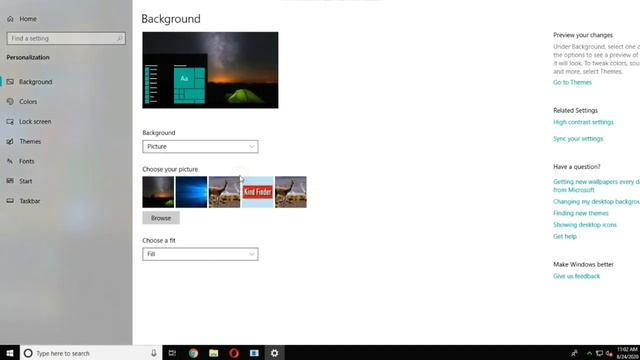Go to Start settings page
The height and width of the screenshot is (360, 640).
click(x=25, y=181)
